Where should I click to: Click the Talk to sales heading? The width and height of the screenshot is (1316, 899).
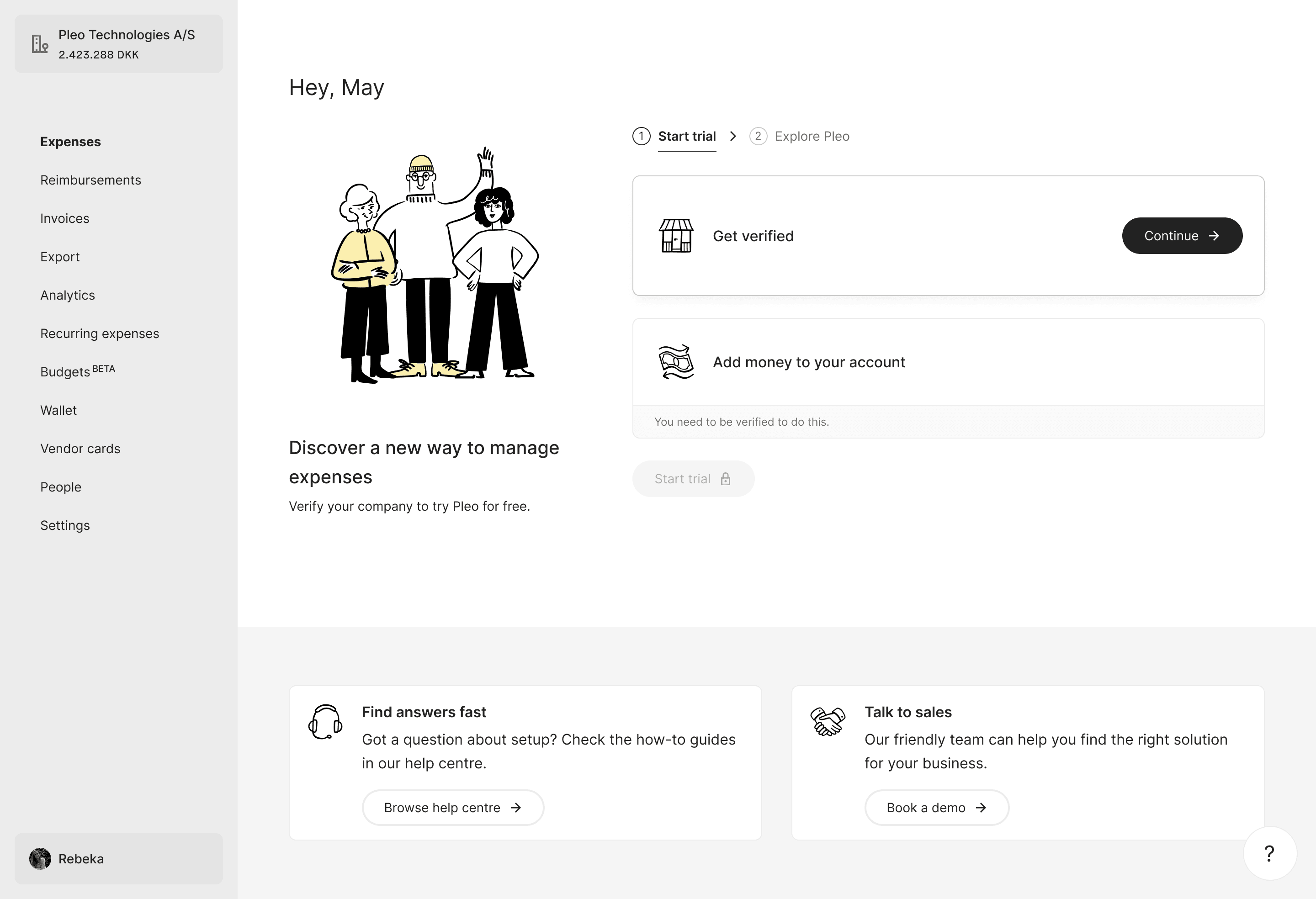click(908, 712)
